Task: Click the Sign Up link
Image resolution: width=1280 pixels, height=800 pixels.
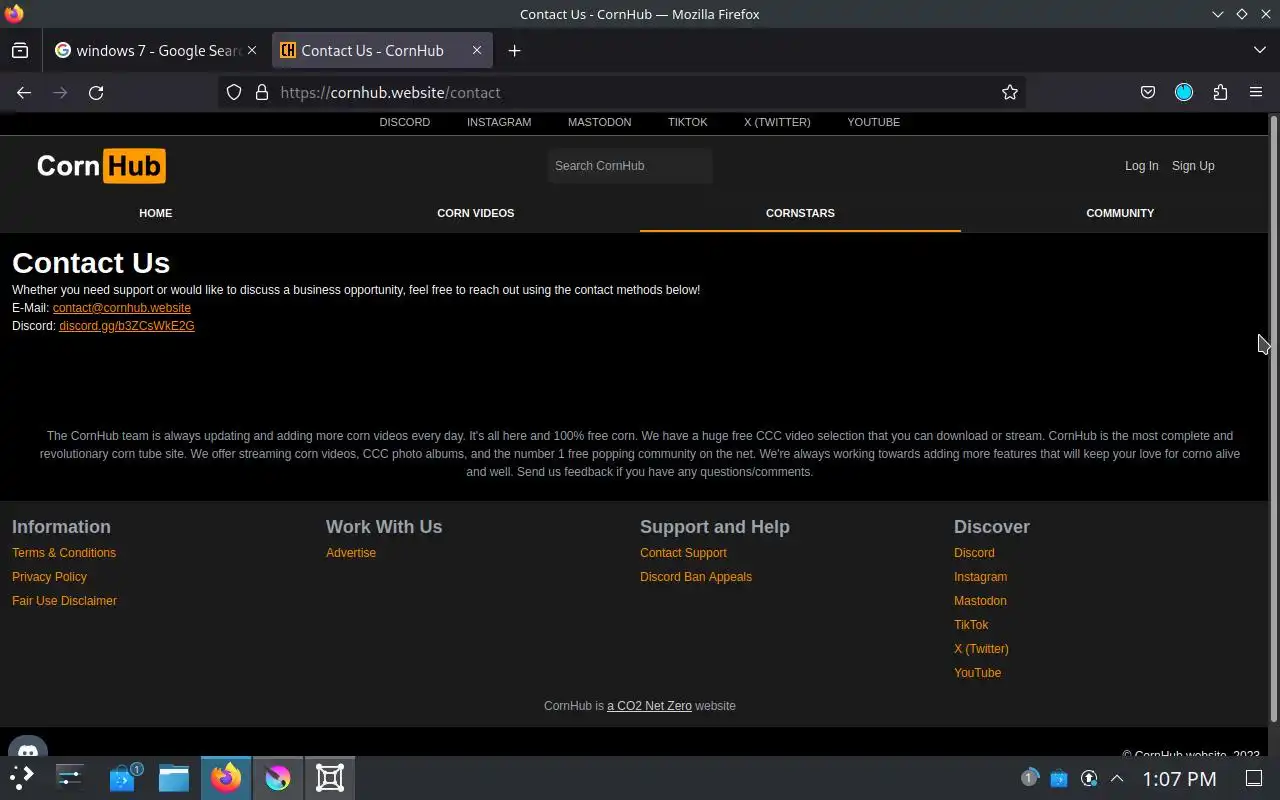Action: click(x=1193, y=166)
